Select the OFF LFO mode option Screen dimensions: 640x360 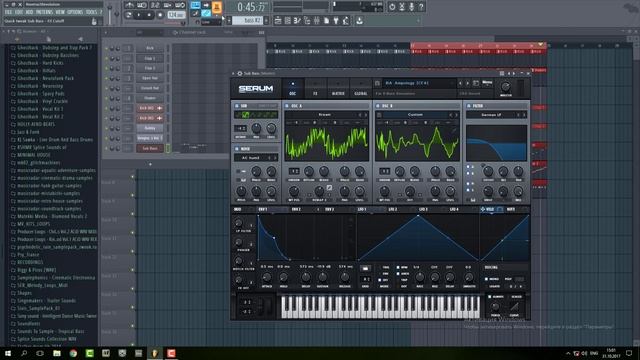click(x=380, y=280)
